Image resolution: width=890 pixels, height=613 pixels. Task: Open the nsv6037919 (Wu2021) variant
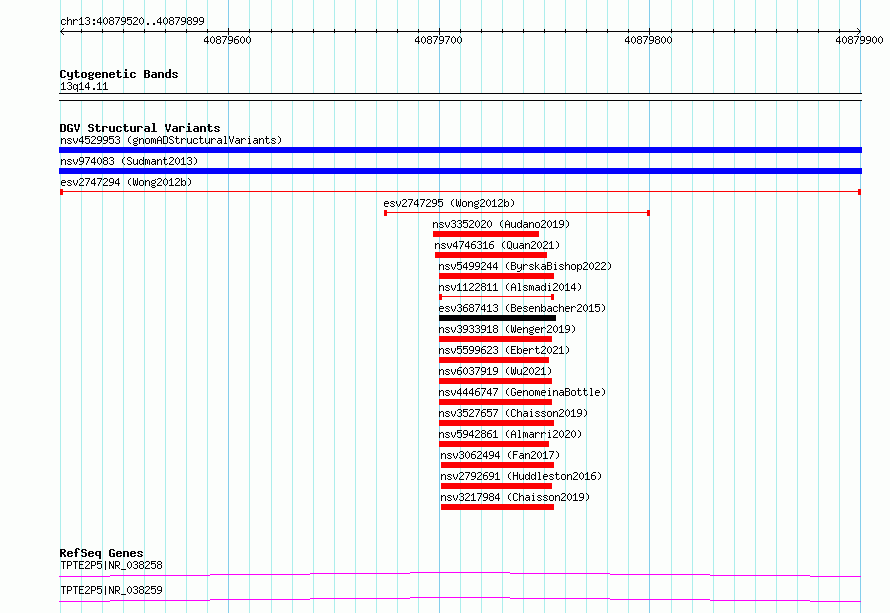[x=495, y=371]
